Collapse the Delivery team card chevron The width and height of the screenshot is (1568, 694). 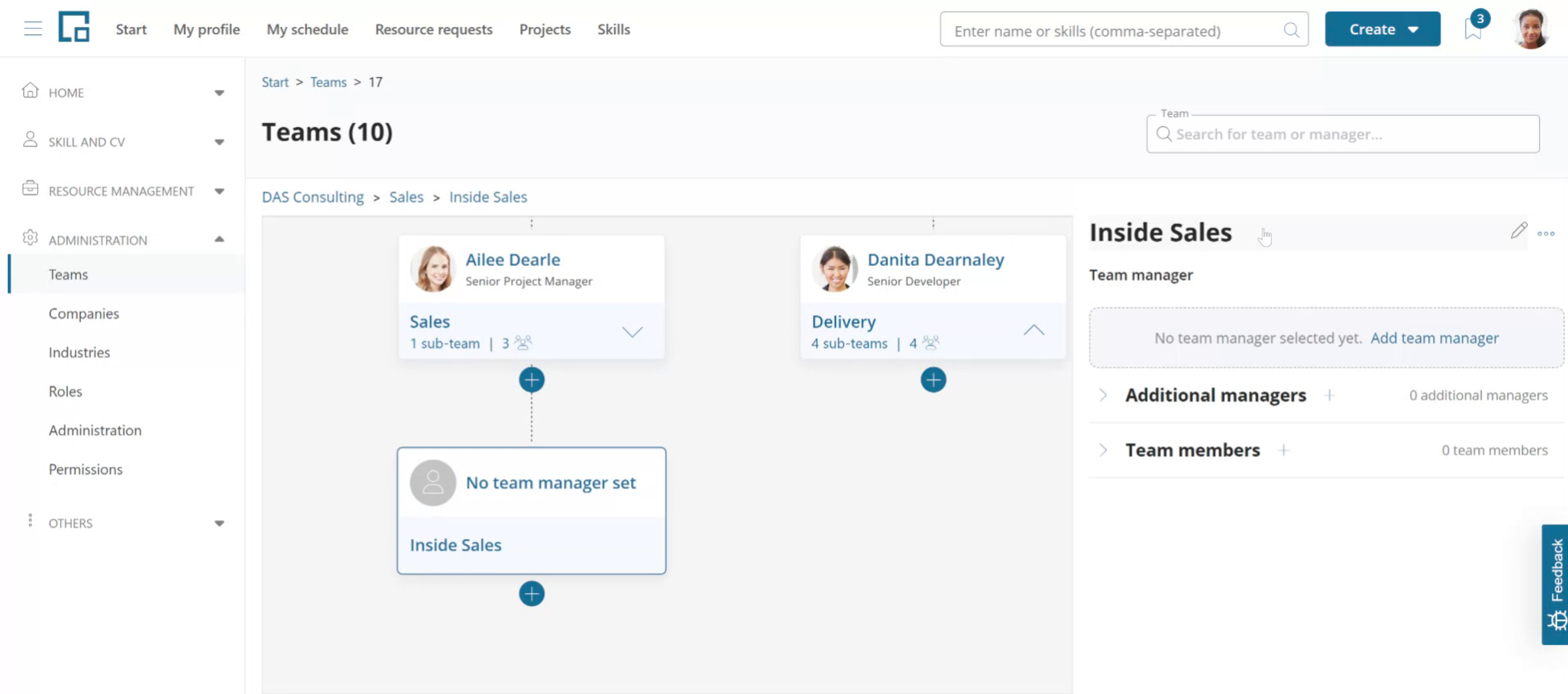point(1033,331)
